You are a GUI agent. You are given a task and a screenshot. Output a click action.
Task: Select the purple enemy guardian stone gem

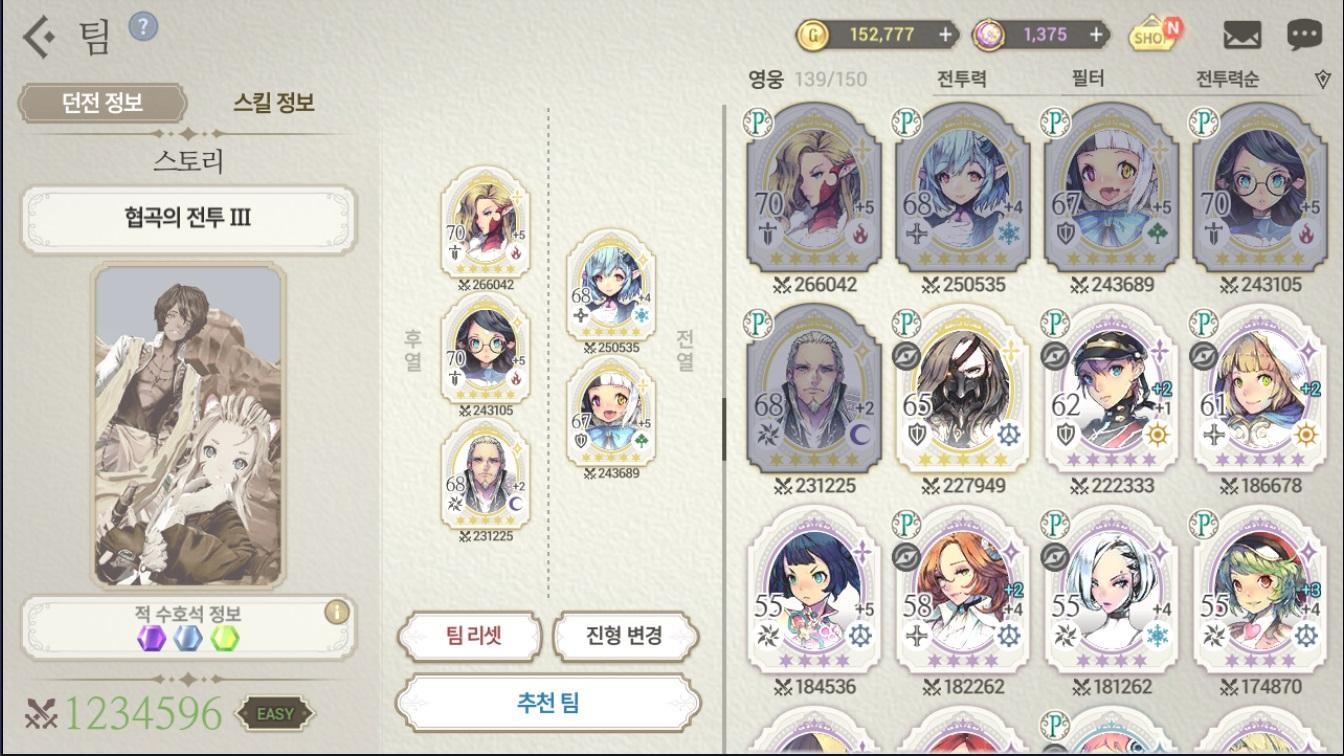click(x=151, y=637)
